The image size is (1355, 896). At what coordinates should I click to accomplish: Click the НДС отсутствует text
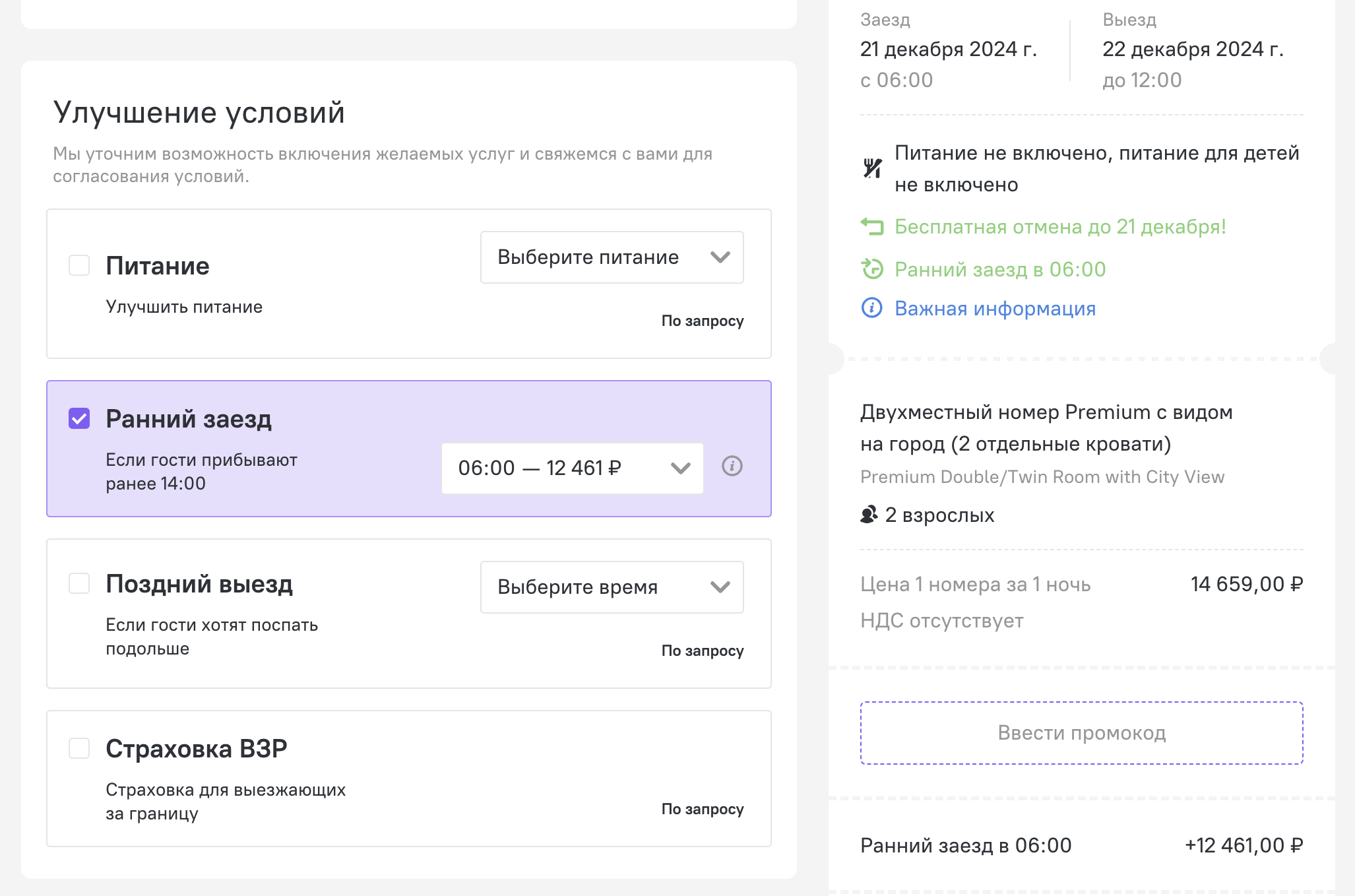942,621
